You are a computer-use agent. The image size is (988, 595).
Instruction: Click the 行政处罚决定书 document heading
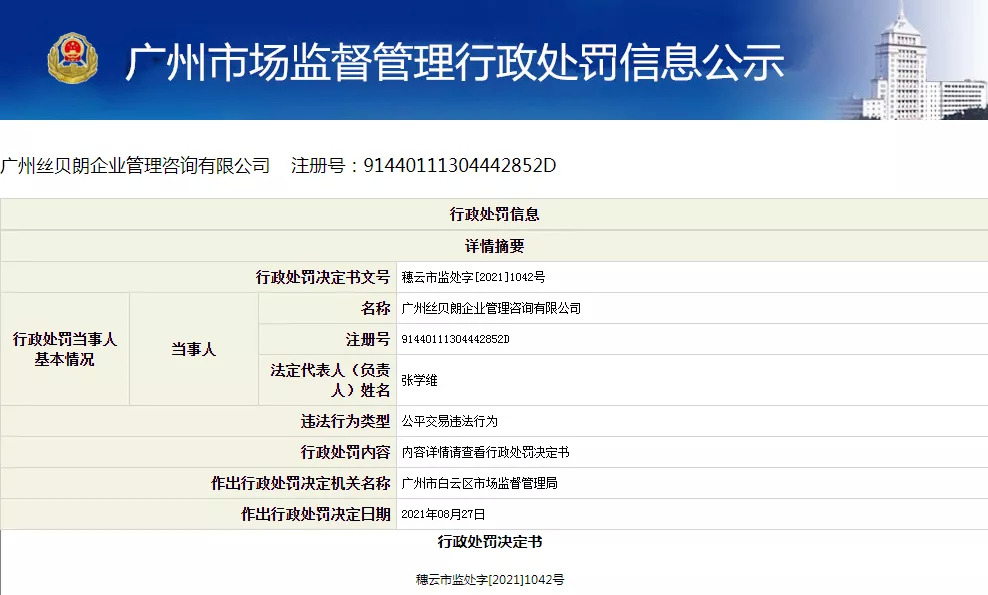coord(490,542)
